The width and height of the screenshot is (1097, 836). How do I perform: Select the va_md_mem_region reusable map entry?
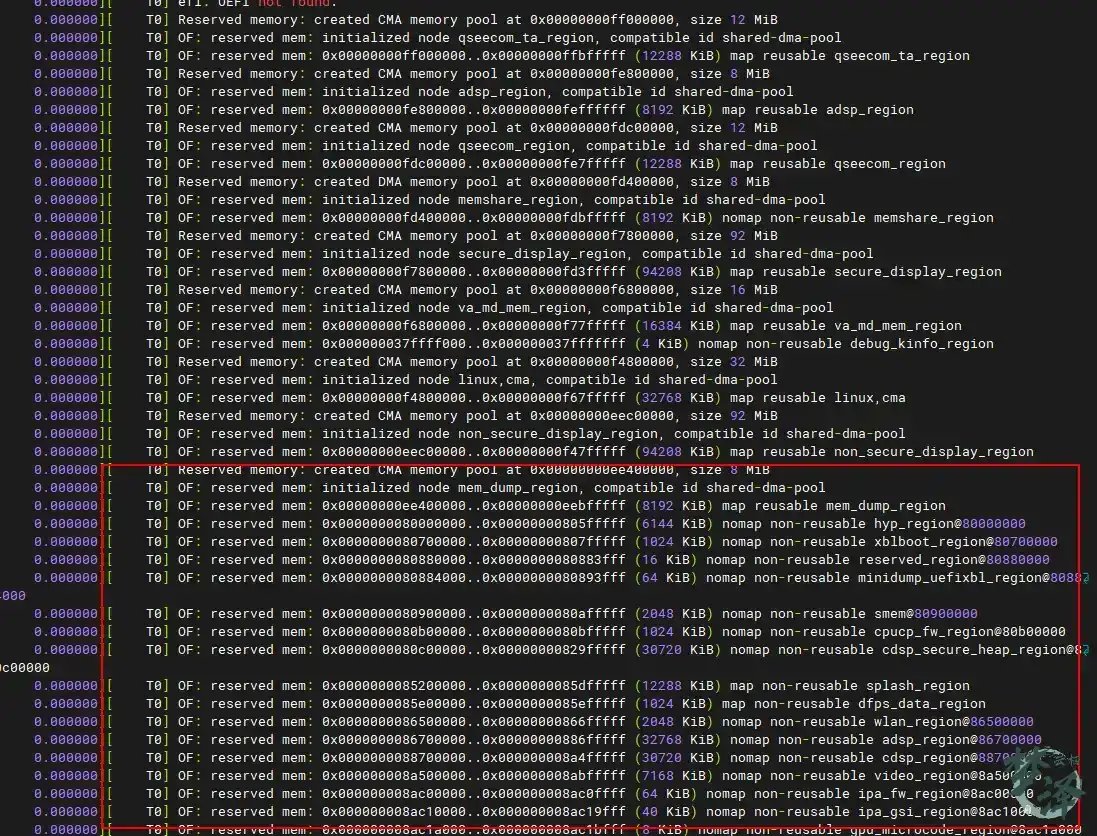[x=898, y=326]
